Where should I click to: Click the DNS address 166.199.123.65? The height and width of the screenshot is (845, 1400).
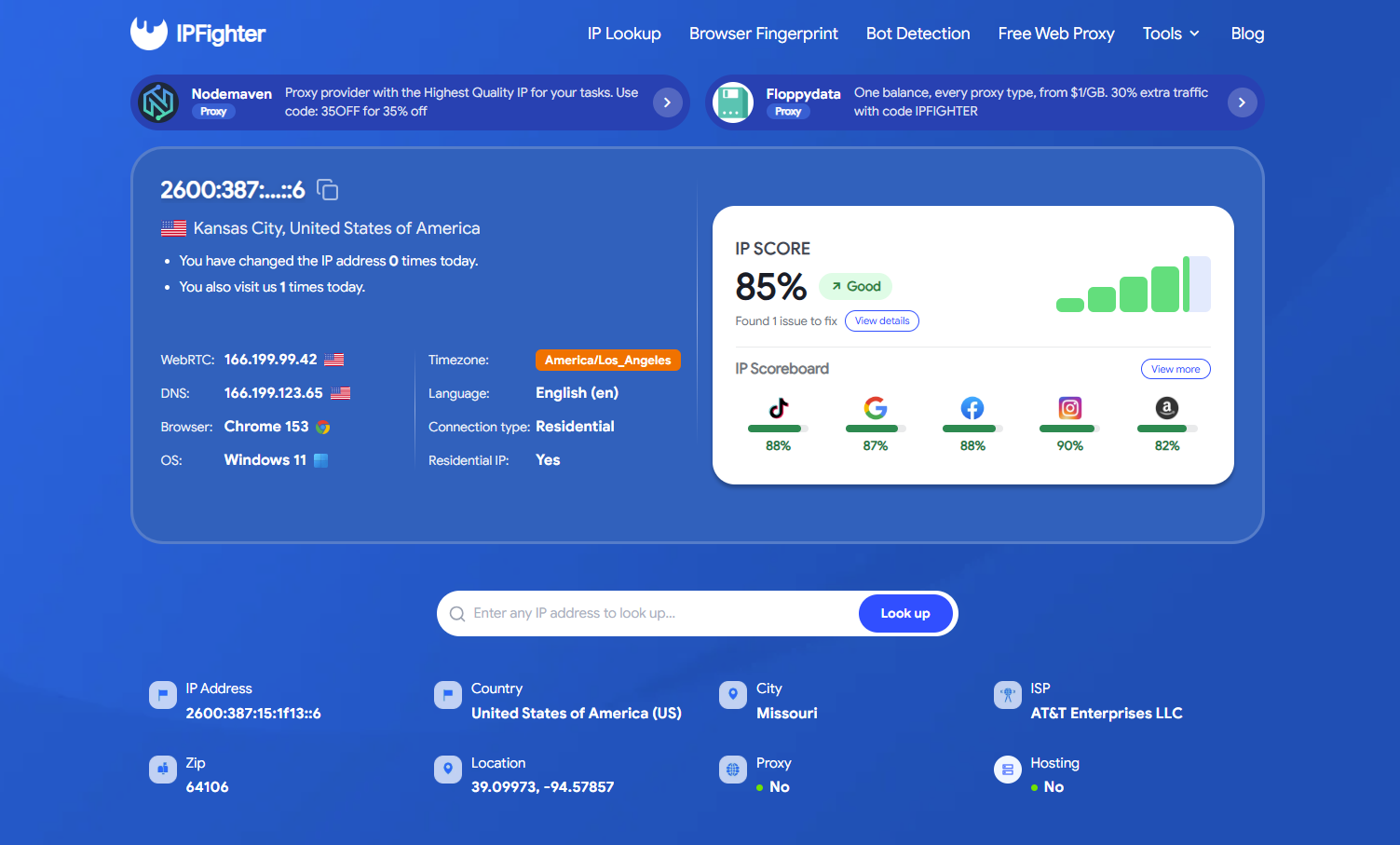274,393
